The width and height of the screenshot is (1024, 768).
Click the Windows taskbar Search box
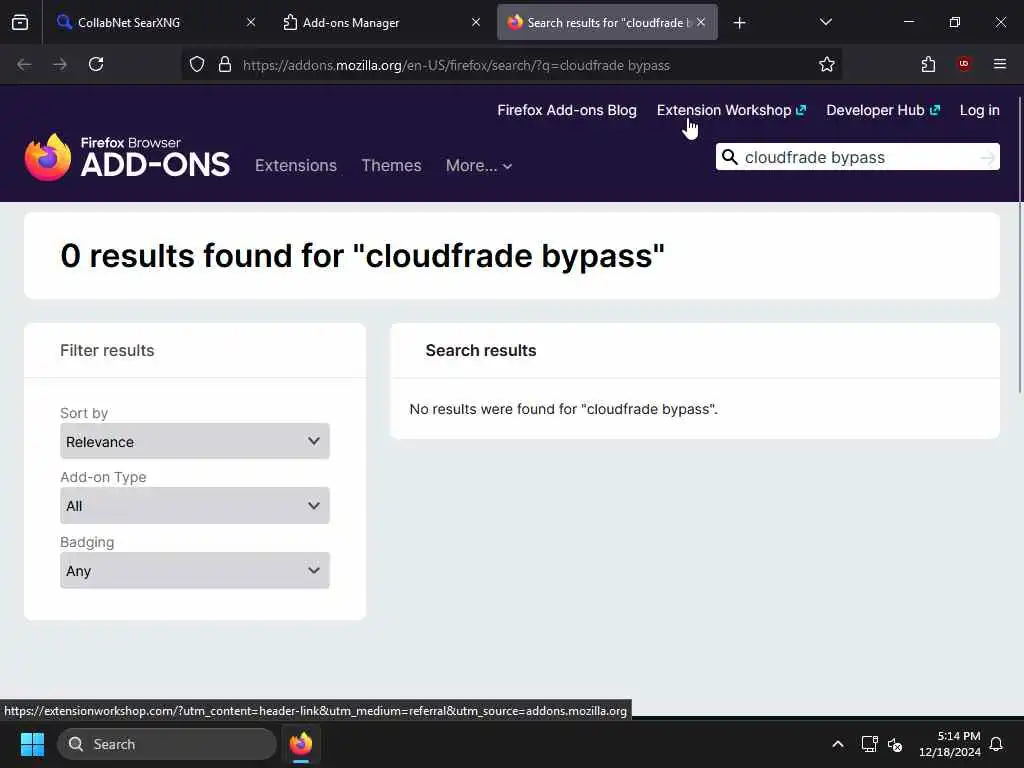point(167,744)
